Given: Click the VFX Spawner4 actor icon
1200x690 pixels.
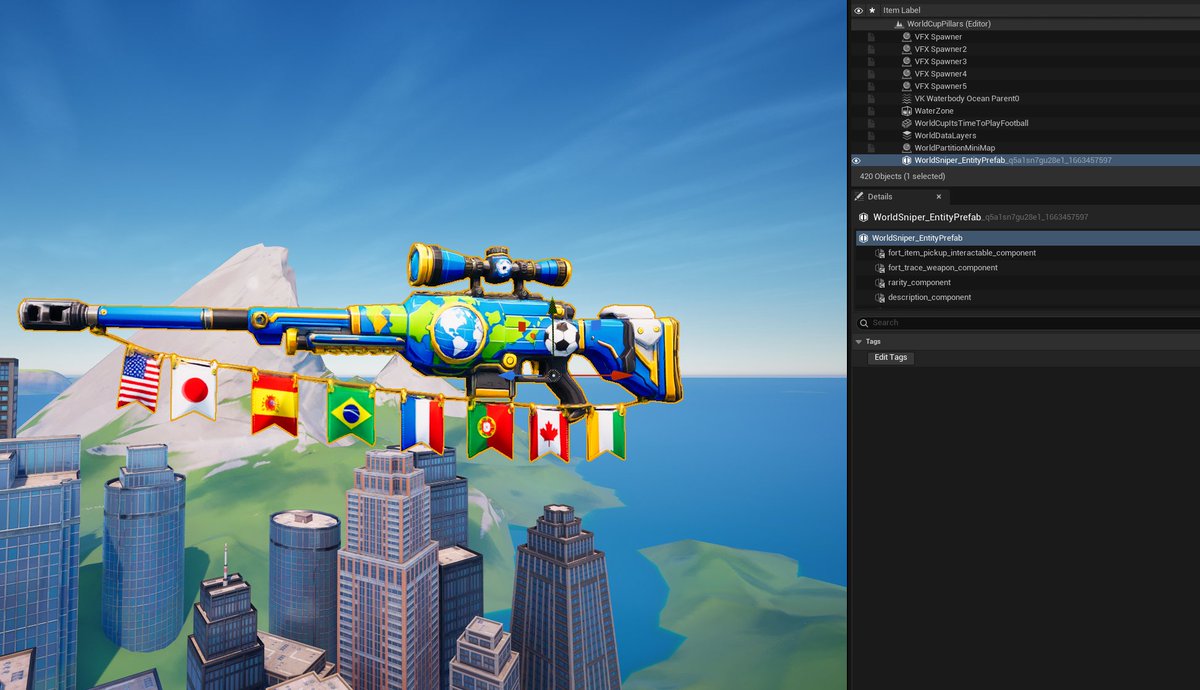Looking at the screenshot, I should (906, 74).
